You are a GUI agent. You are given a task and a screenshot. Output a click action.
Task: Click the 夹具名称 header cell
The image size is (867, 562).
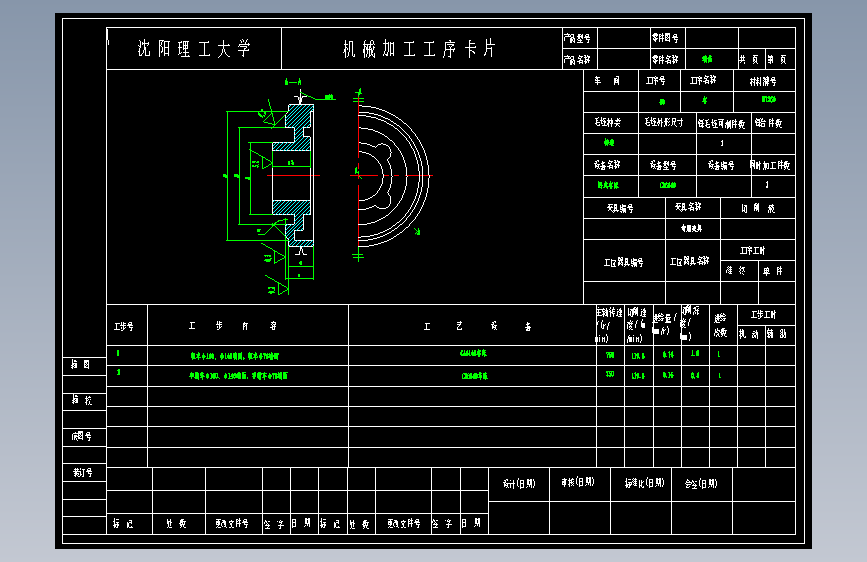coord(692,207)
